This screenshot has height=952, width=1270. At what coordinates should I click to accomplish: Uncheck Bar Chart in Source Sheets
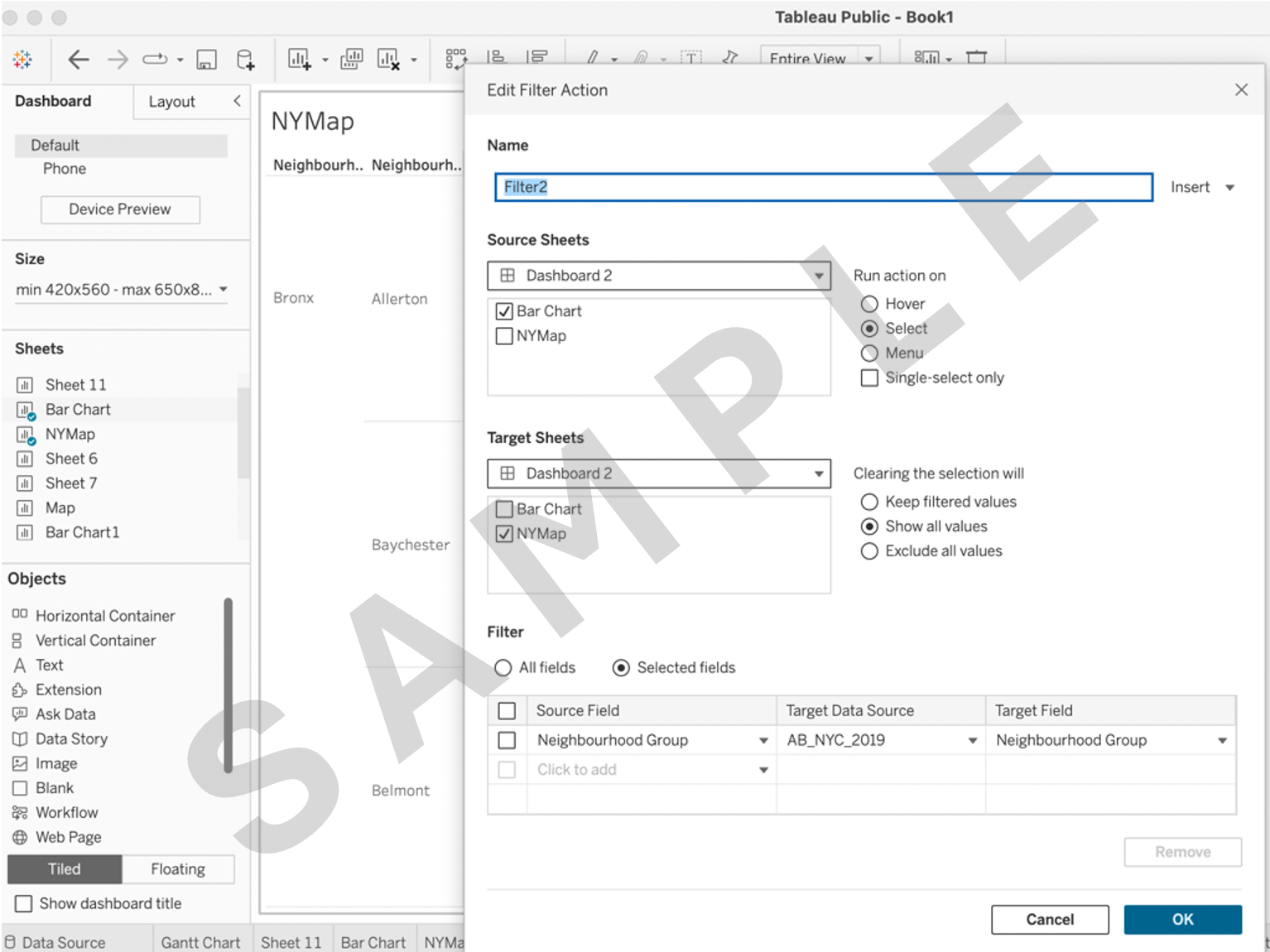click(x=504, y=311)
